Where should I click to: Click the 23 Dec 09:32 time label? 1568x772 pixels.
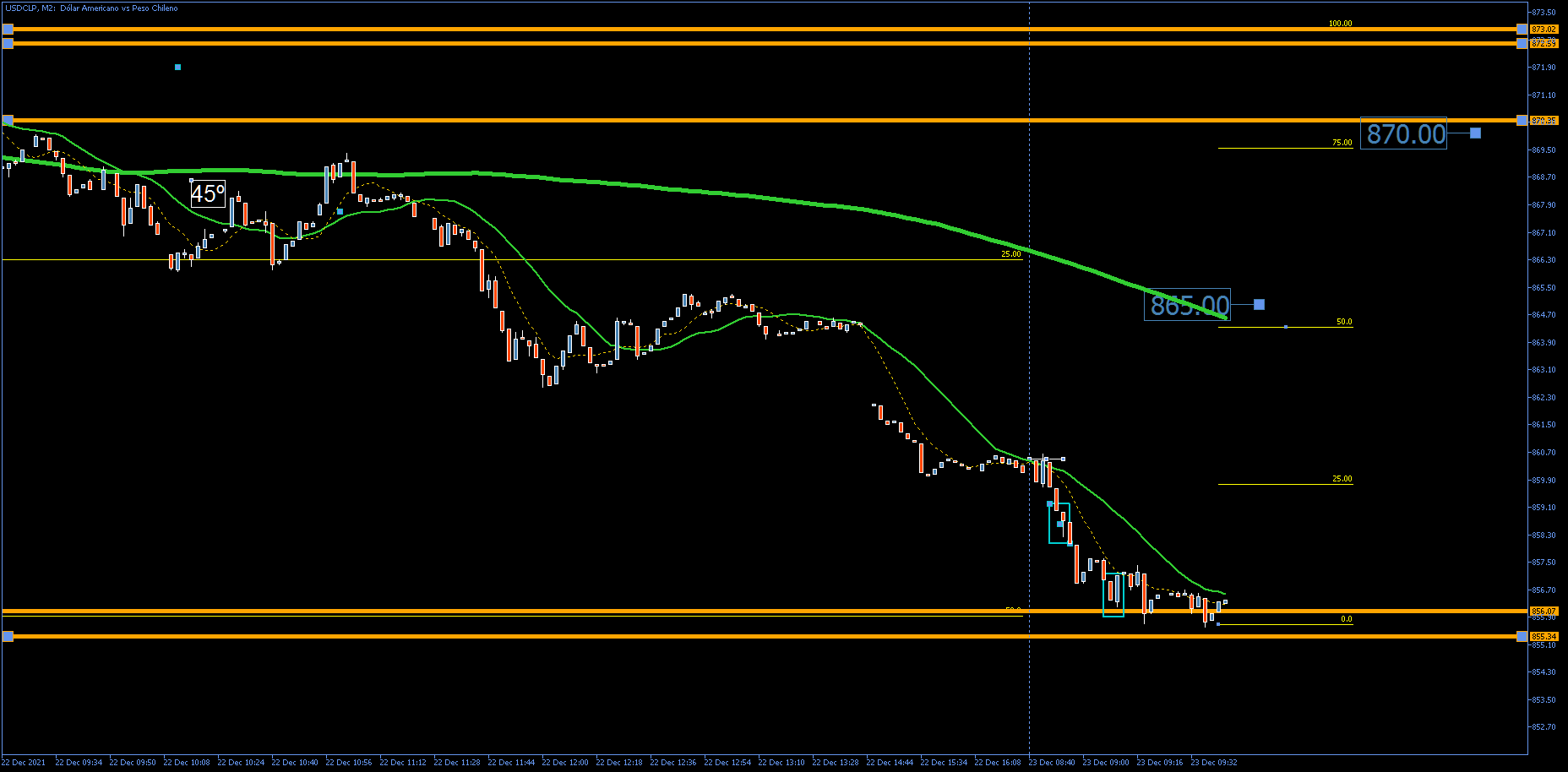tap(1214, 763)
